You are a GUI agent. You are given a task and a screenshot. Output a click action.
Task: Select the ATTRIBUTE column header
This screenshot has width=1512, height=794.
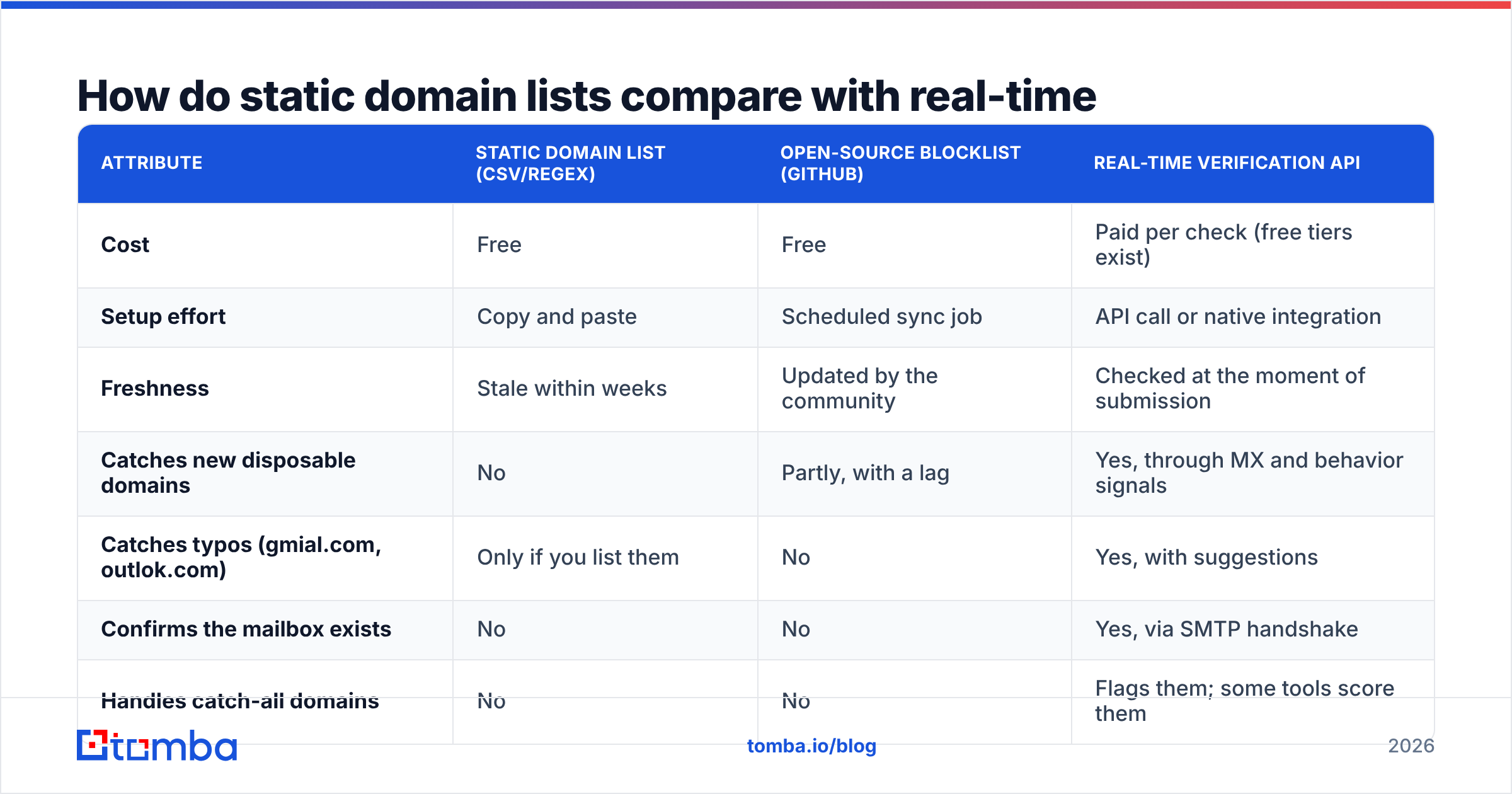pos(152,163)
